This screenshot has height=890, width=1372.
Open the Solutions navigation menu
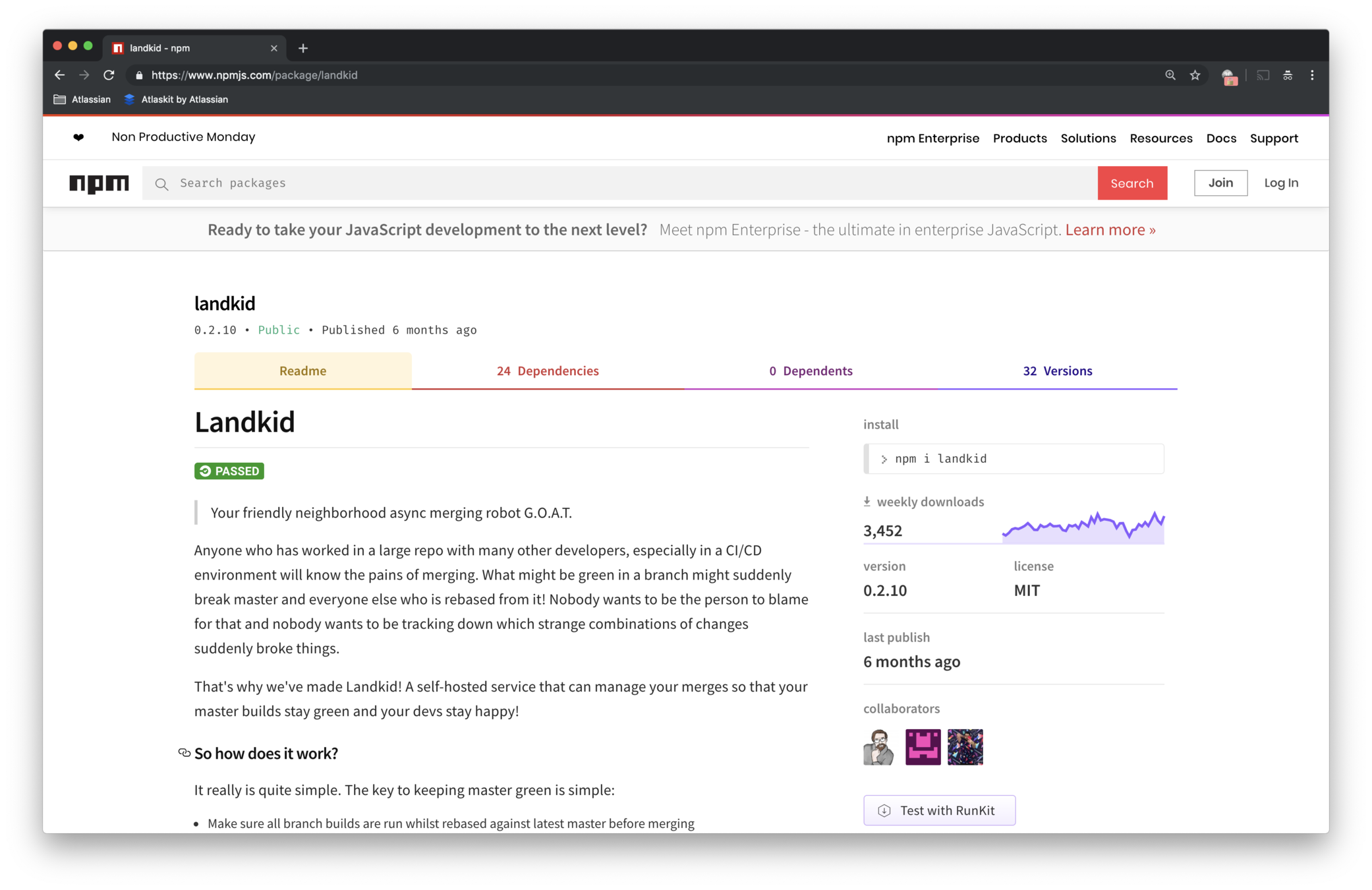click(x=1088, y=138)
